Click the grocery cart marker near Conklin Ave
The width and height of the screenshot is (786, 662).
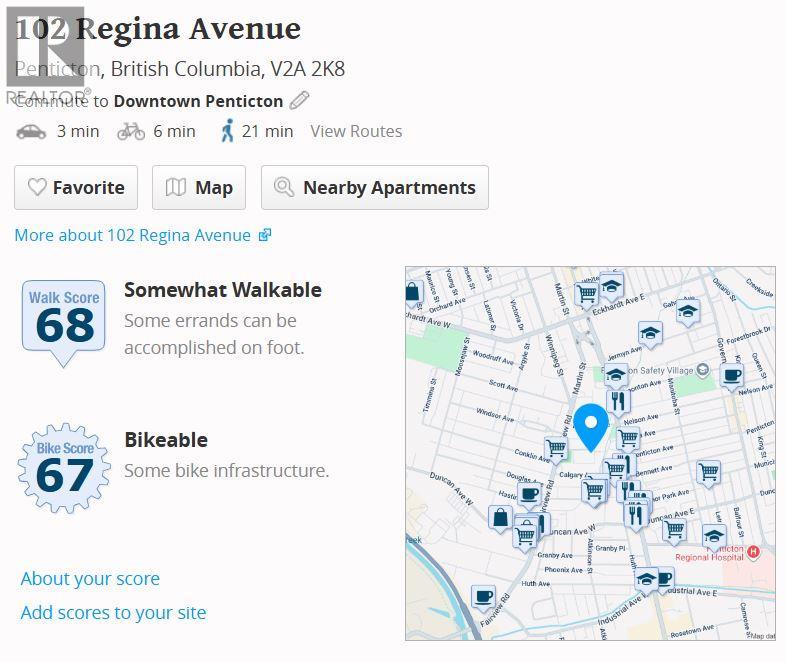click(556, 448)
